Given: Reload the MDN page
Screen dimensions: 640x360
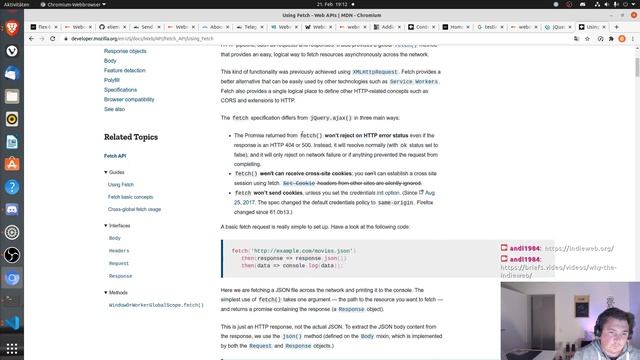Looking at the screenshot, I should (x=53, y=39).
